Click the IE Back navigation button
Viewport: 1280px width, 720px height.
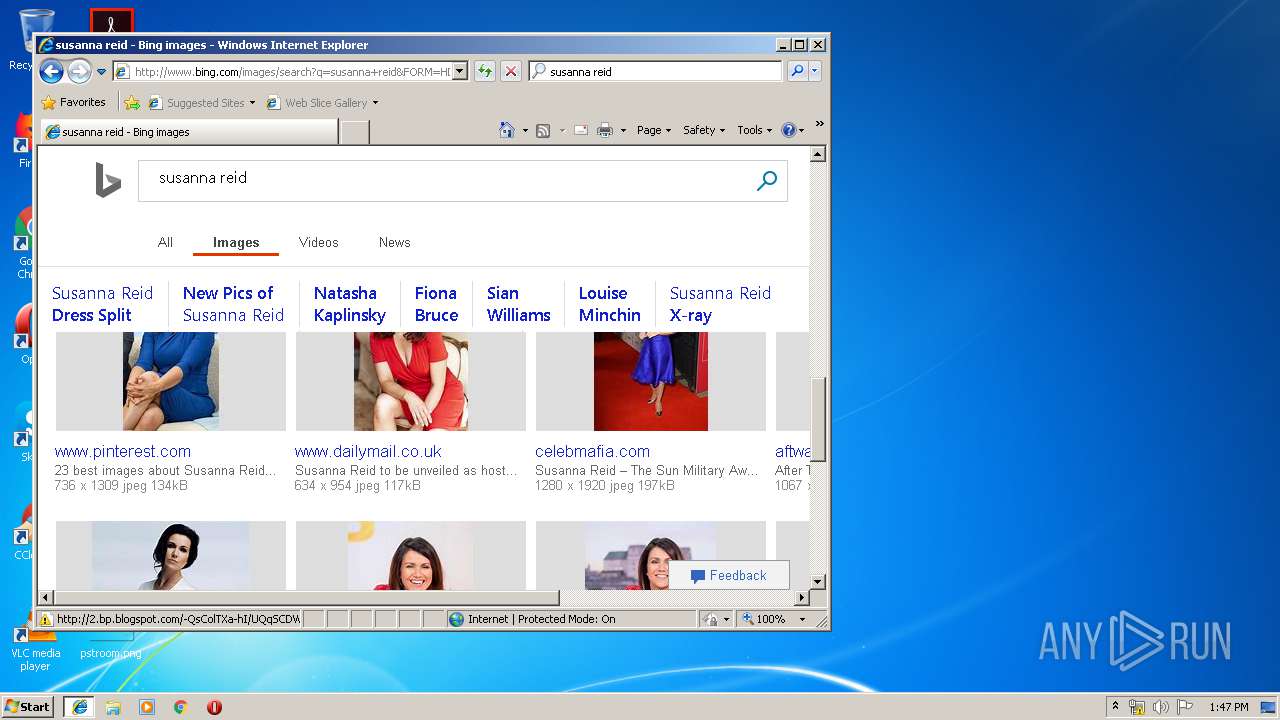click(51, 71)
